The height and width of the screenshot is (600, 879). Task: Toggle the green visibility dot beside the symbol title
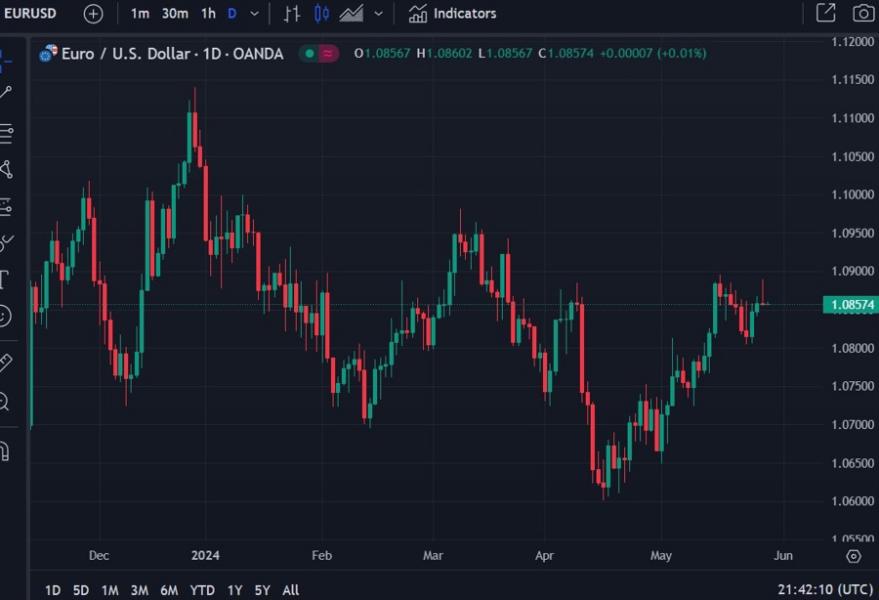point(309,53)
